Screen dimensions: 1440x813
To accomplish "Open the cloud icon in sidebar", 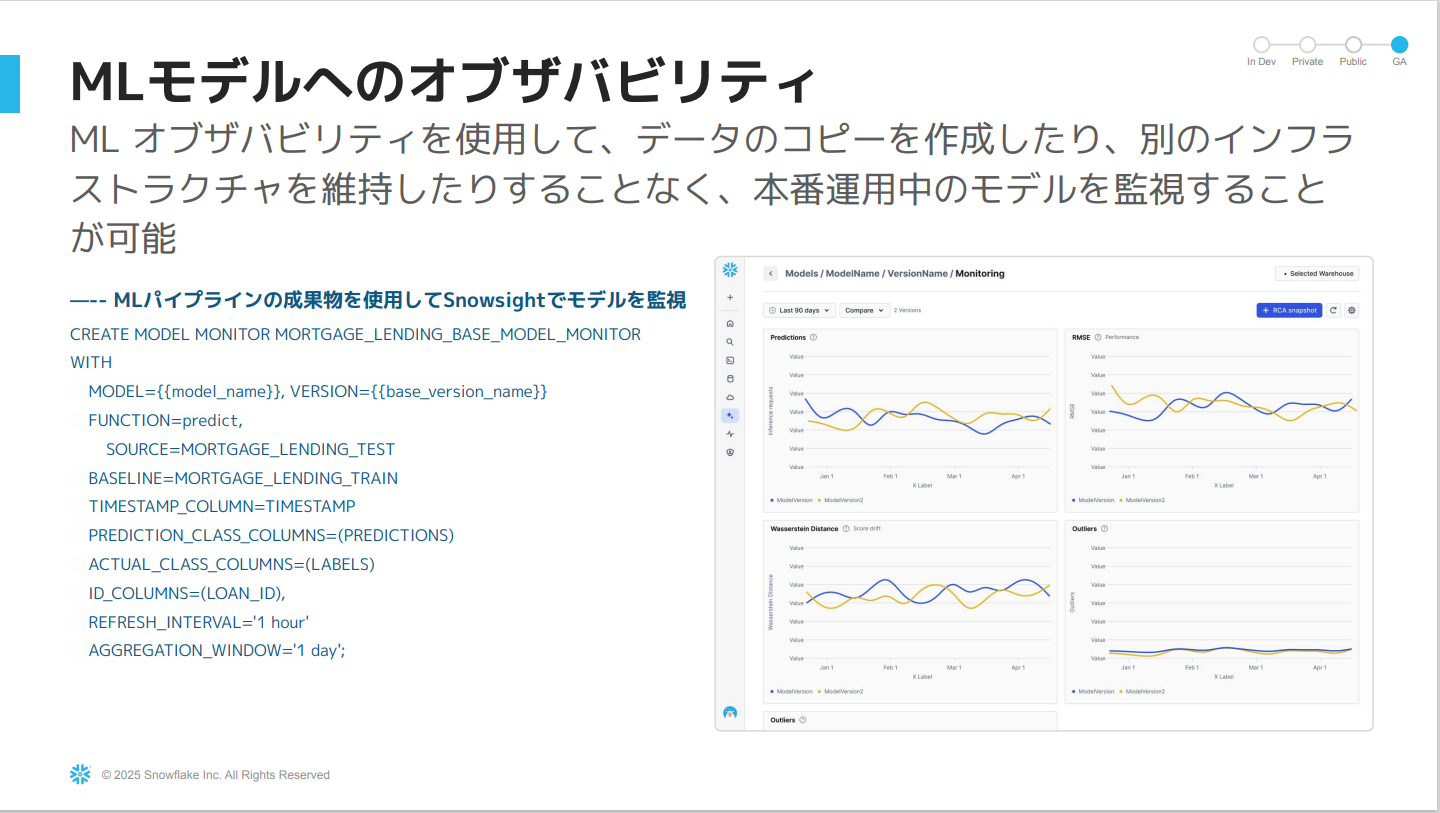I will coord(730,397).
